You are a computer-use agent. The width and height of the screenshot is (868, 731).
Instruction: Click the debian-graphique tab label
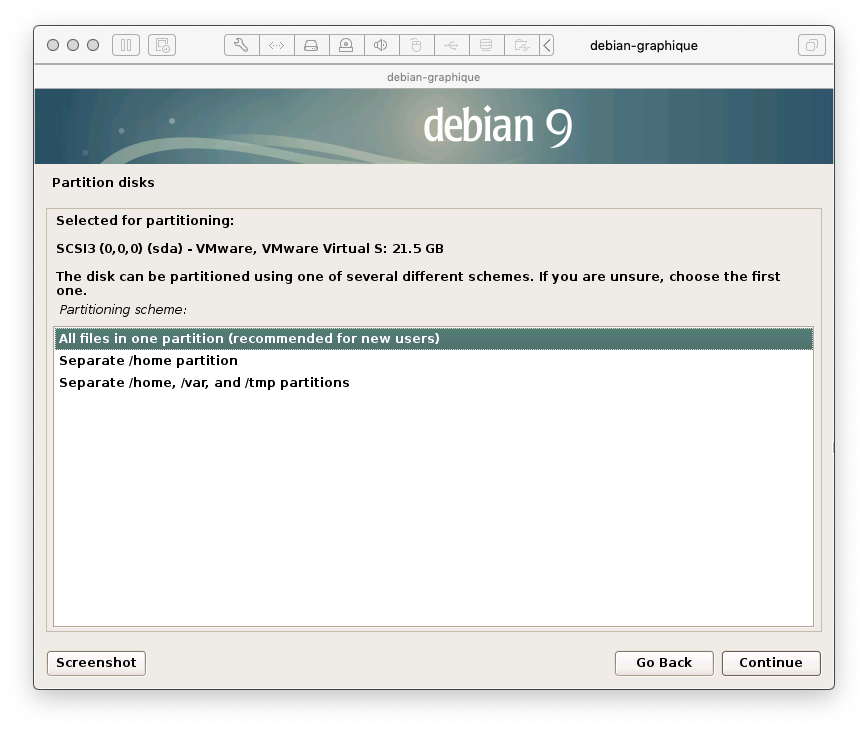coord(433,77)
